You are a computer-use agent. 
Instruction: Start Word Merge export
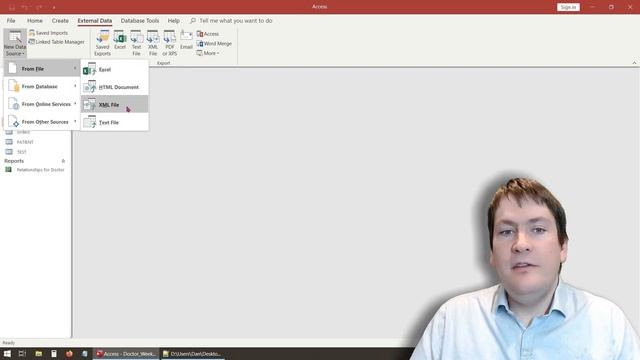pos(214,43)
